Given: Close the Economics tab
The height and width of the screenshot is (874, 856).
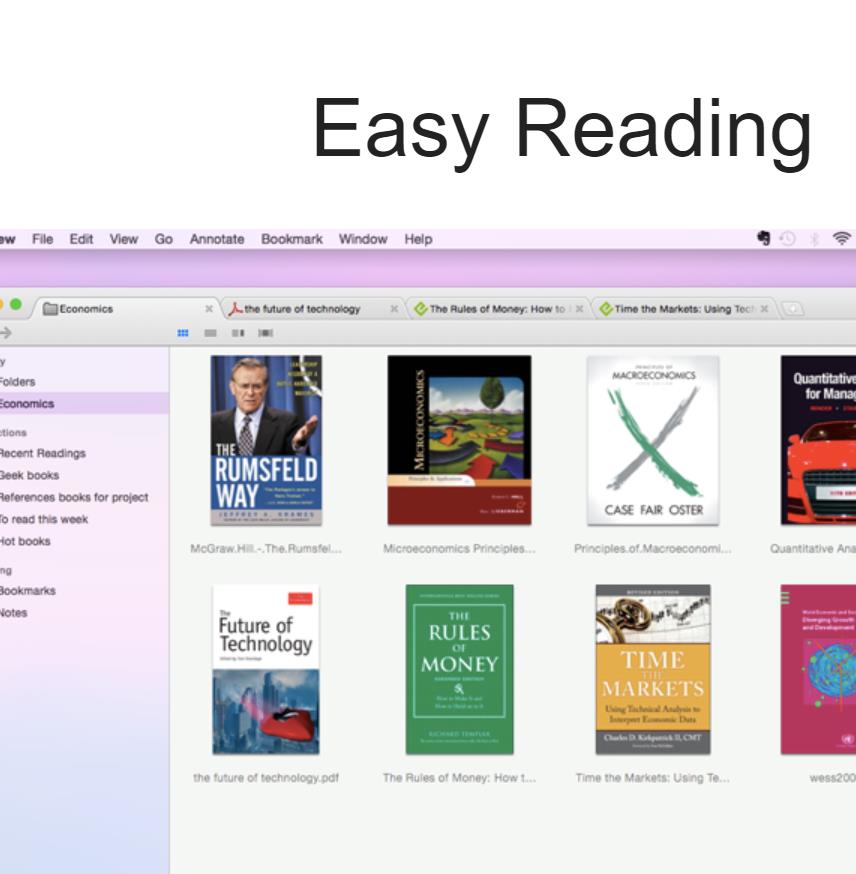Looking at the screenshot, I should click(x=209, y=309).
